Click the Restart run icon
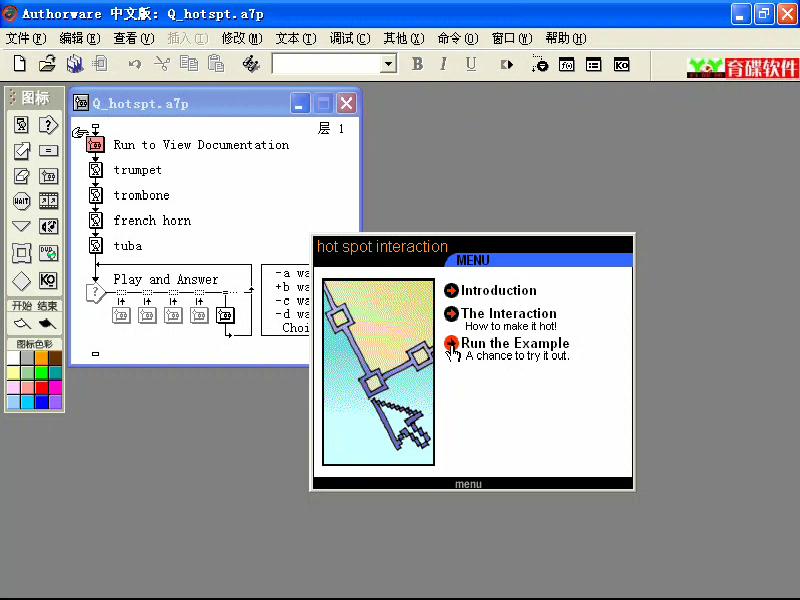Screen dimensions: 800x600 [507, 65]
